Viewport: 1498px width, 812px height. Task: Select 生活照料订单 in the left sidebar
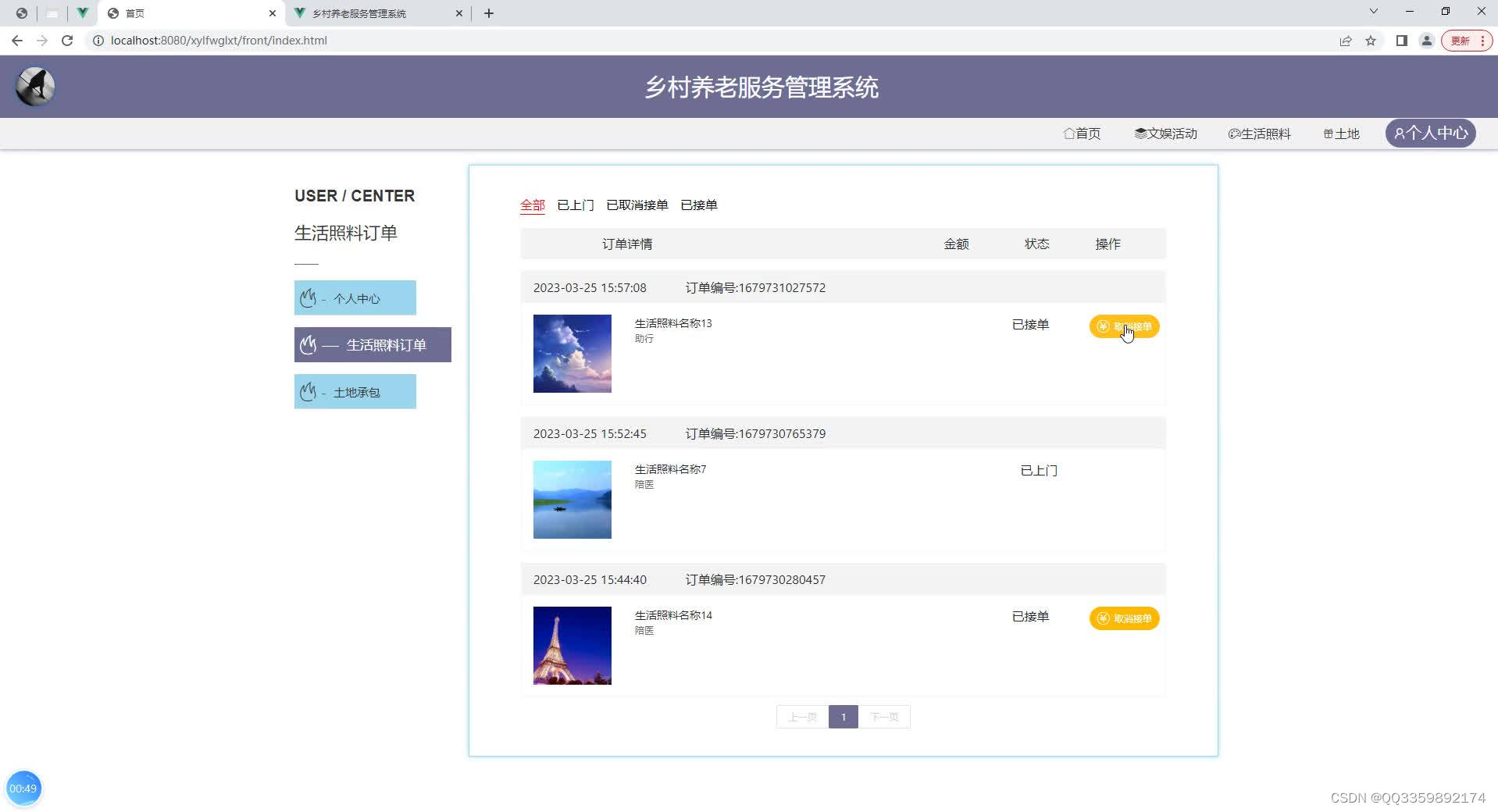pos(373,345)
